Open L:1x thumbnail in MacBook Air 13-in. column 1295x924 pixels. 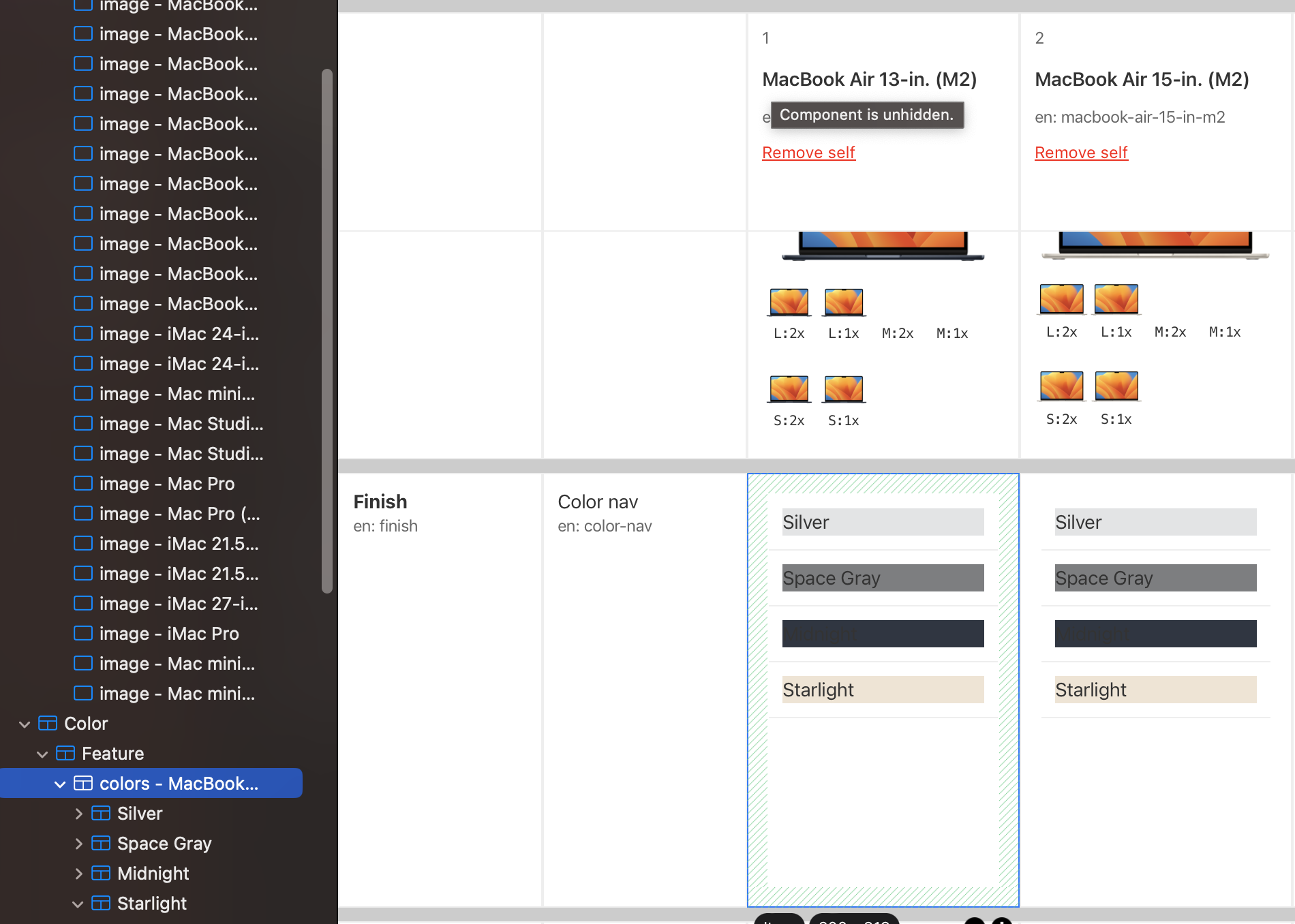tap(844, 302)
